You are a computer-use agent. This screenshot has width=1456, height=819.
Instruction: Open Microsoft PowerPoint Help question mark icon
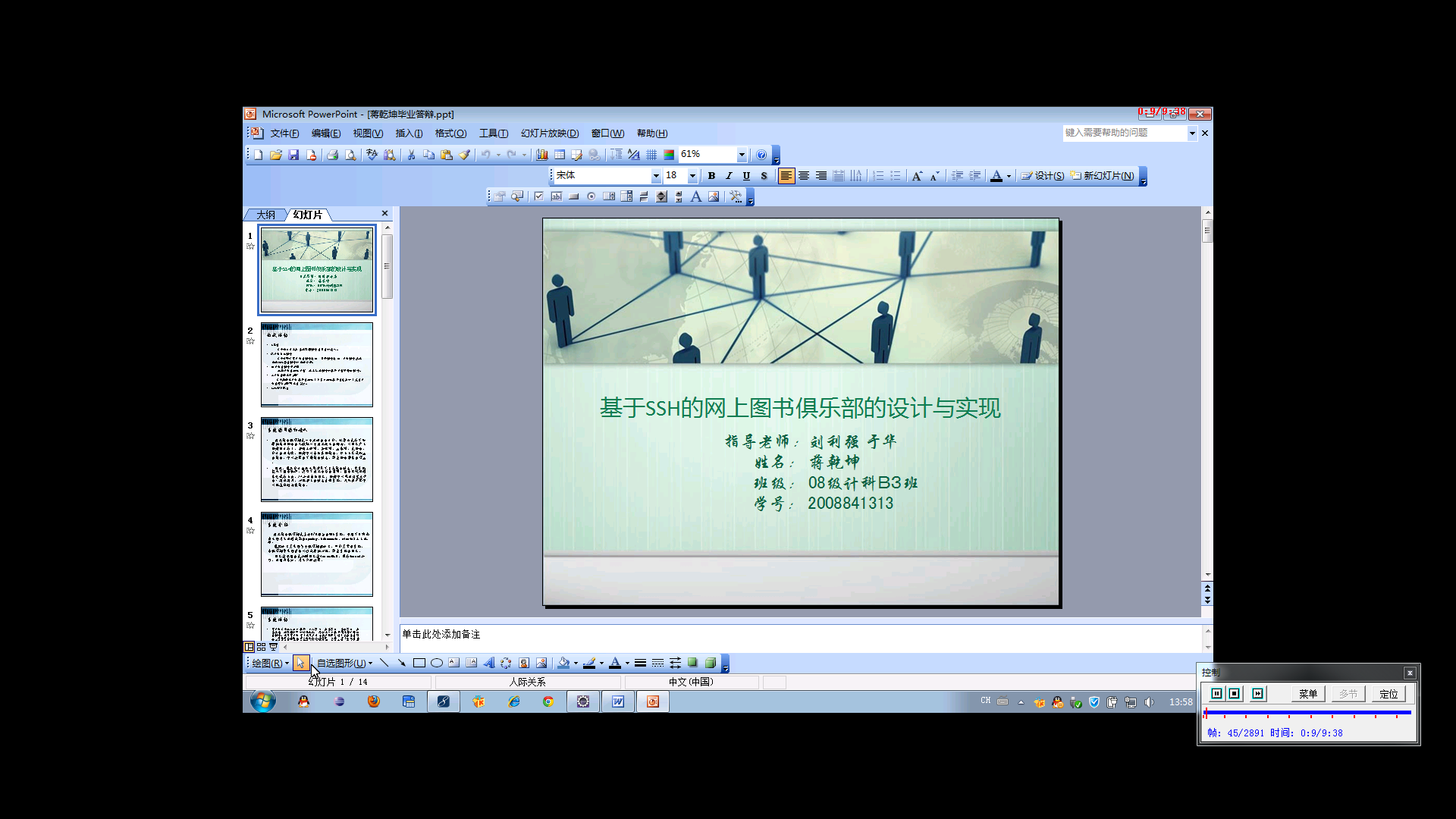(761, 155)
